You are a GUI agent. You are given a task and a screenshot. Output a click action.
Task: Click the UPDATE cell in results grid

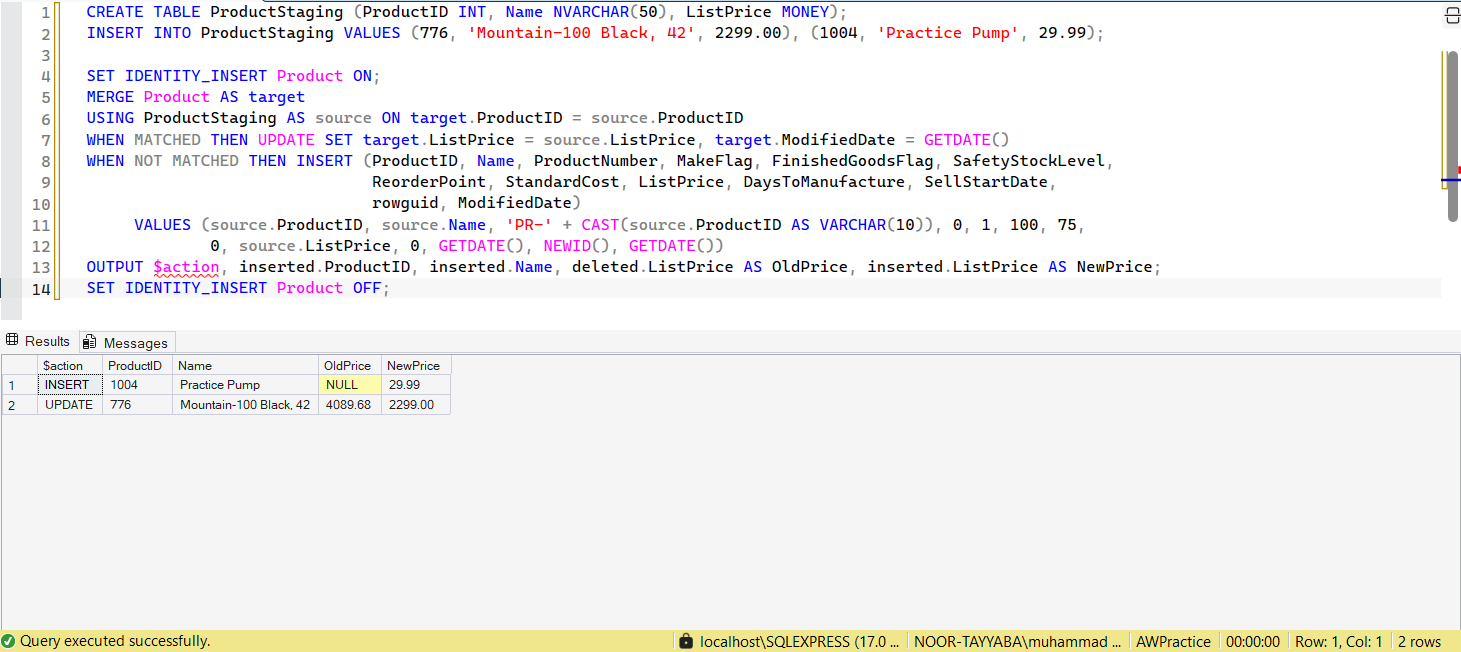click(70, 405)
